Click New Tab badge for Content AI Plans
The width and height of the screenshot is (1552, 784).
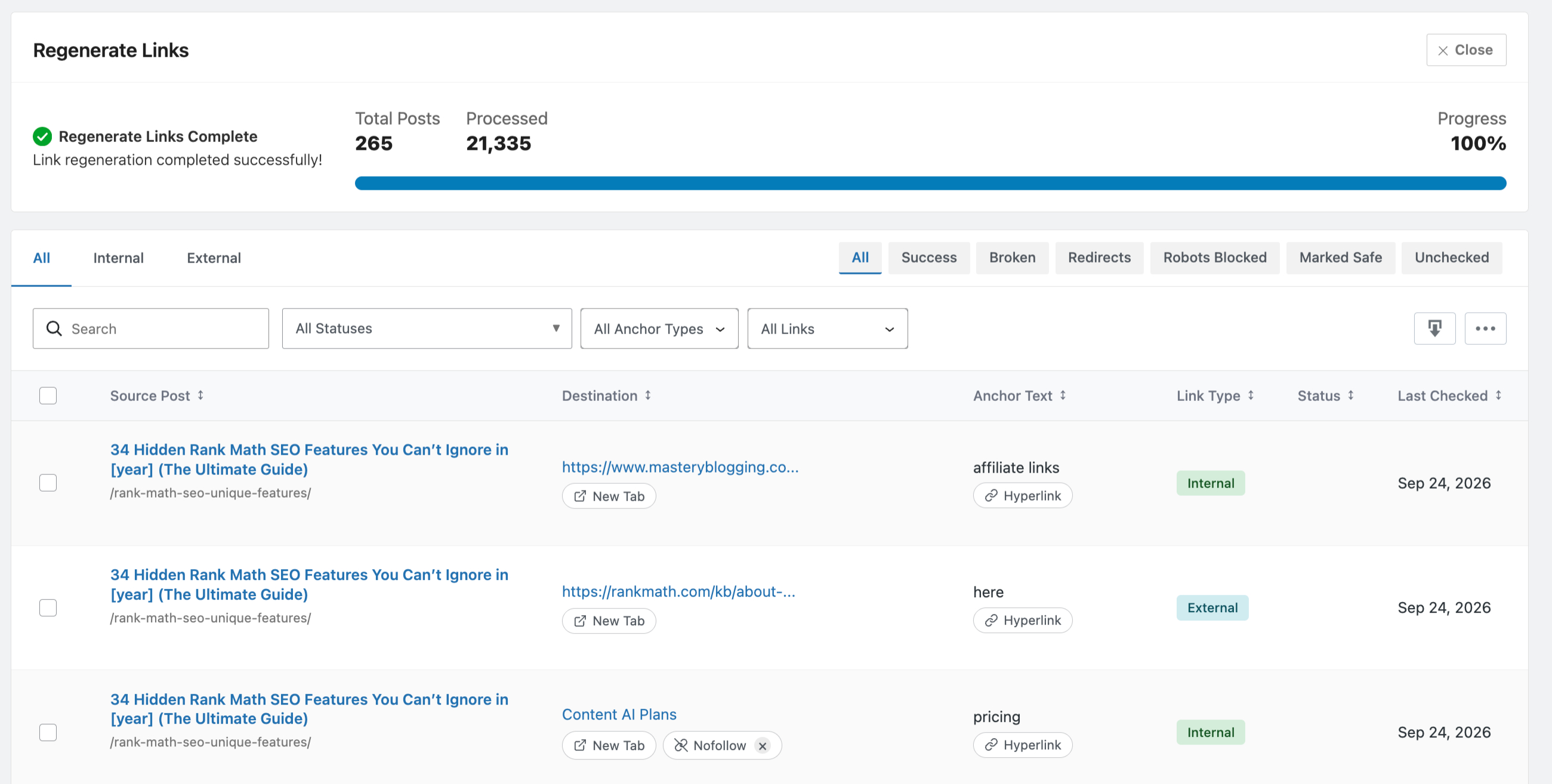tap(609, 745)
